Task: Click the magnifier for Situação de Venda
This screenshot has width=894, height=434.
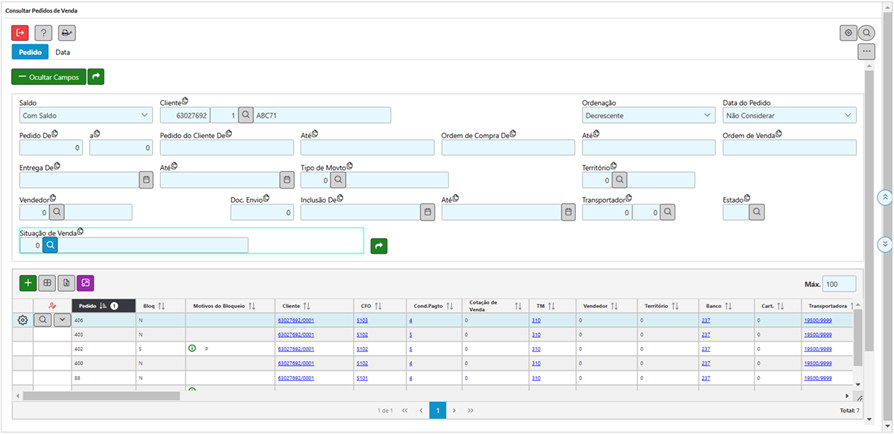Action: [50, 244]
